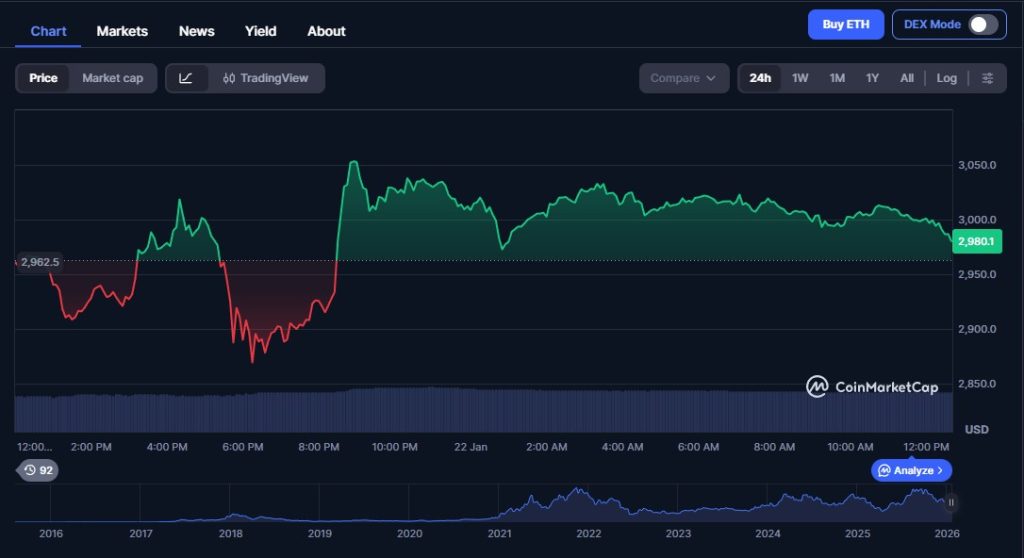Switch to TradingView candlestick chart
The image size is (1024, 558).
pos(266,78)
